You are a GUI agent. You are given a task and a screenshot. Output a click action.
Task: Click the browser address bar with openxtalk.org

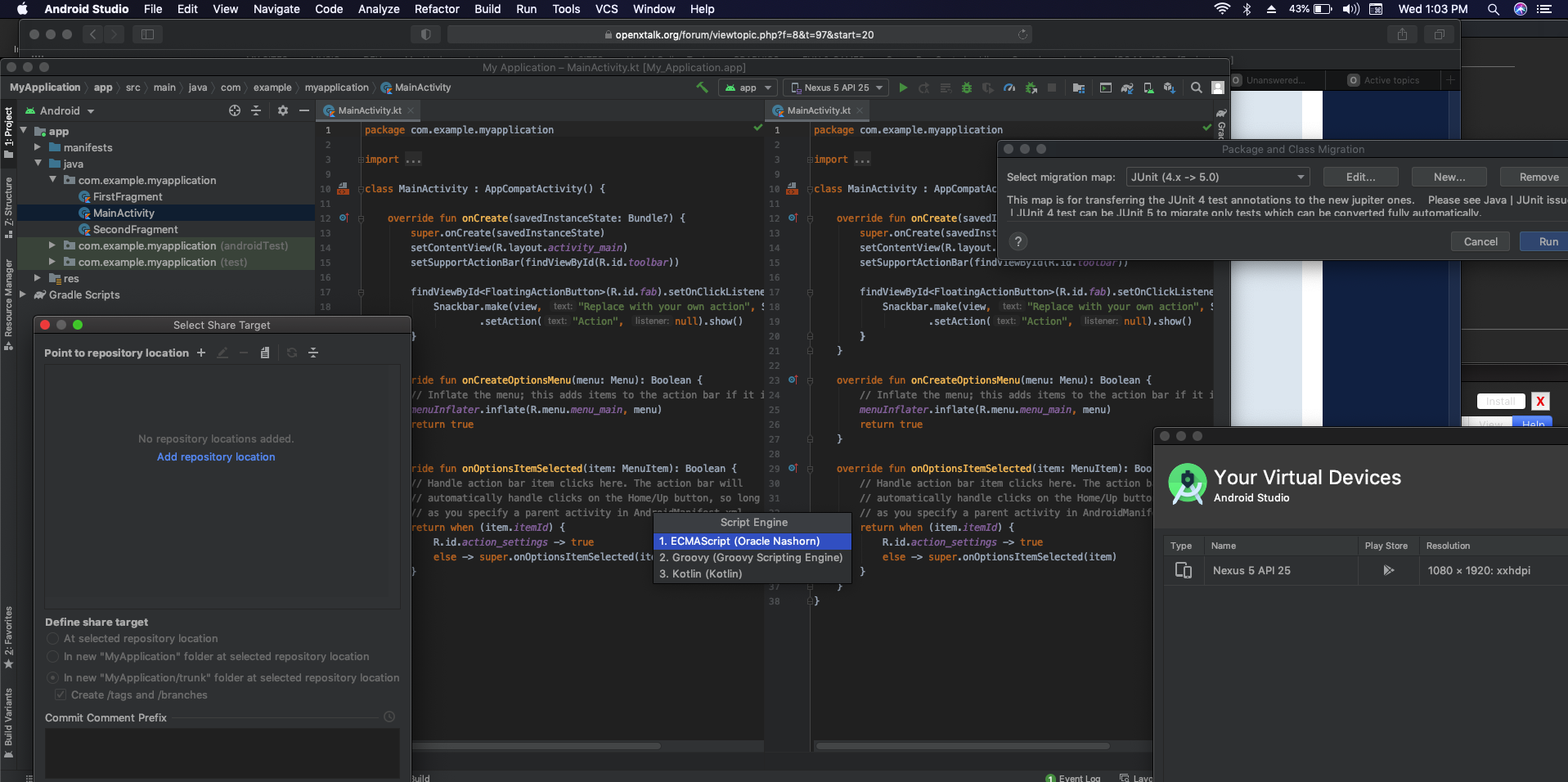[739, 34]
